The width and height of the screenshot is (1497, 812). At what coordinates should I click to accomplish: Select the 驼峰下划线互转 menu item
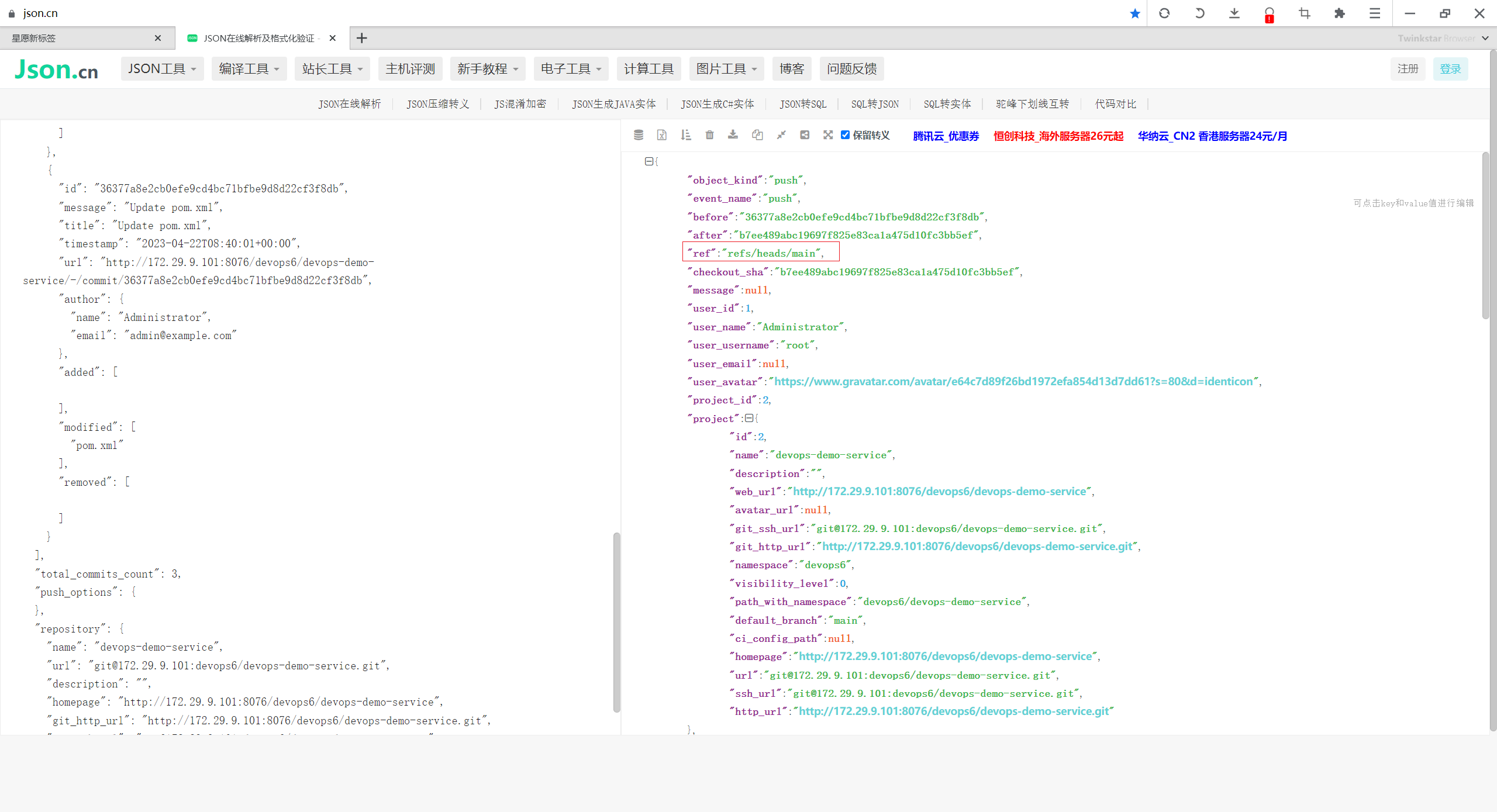point(1032,103)
